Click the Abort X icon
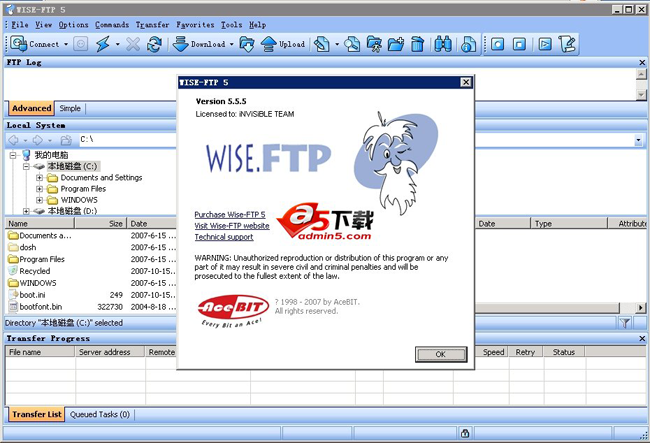The height and width of the screenshot is (443, 650). point(133,44)
